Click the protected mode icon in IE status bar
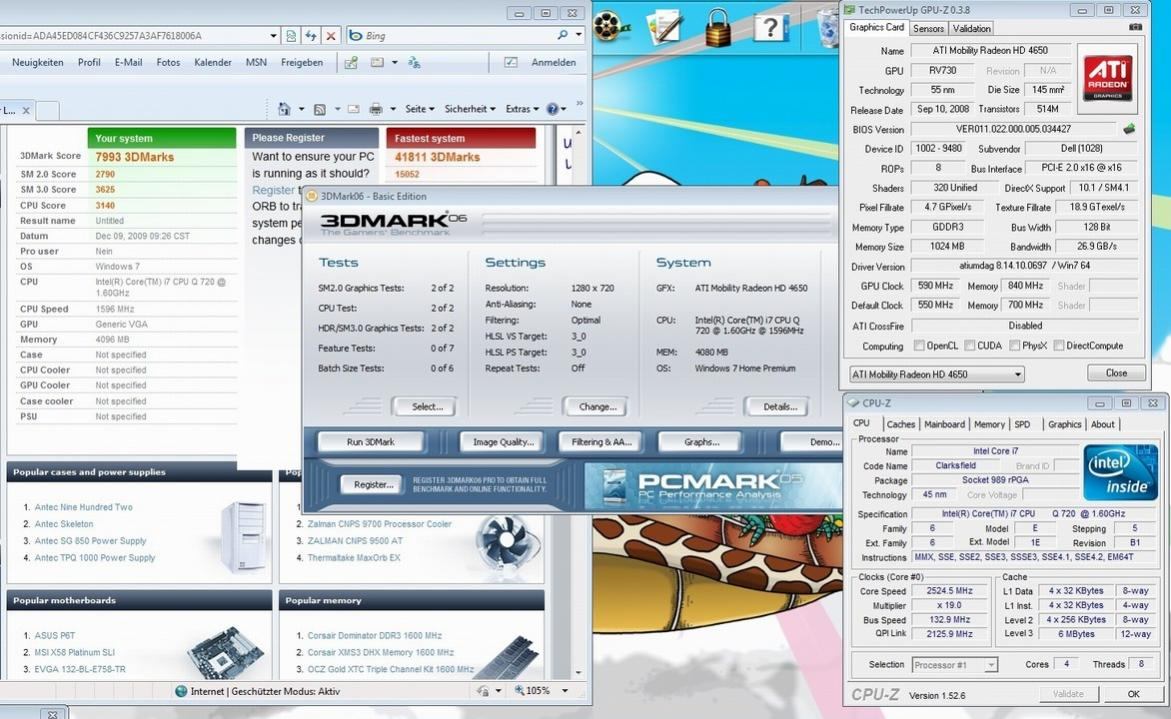 pyautogui.click(x=483, y=691)
